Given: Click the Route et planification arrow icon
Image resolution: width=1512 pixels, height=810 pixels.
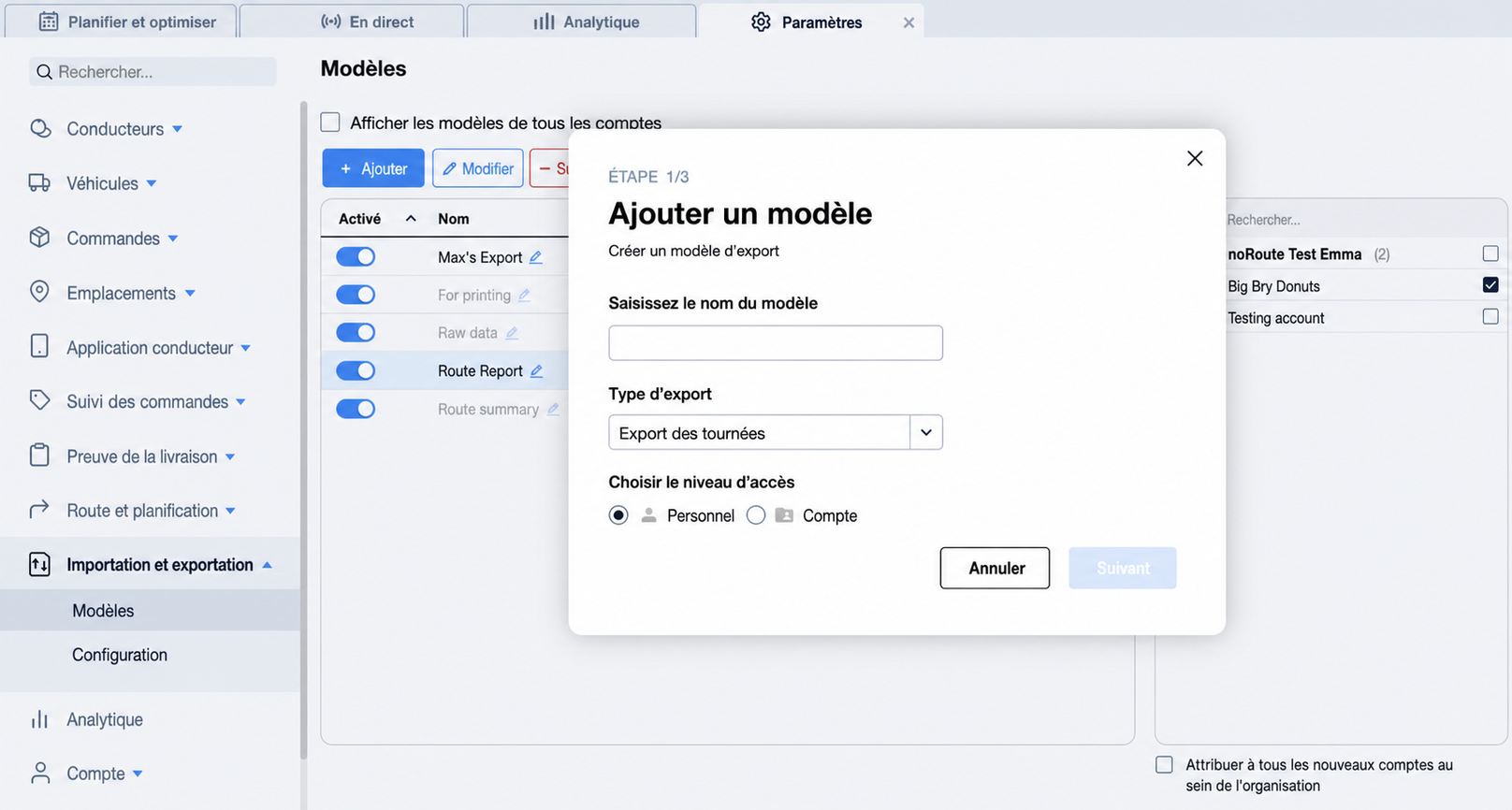Looking at the screenshot, I should pos(39,510).
